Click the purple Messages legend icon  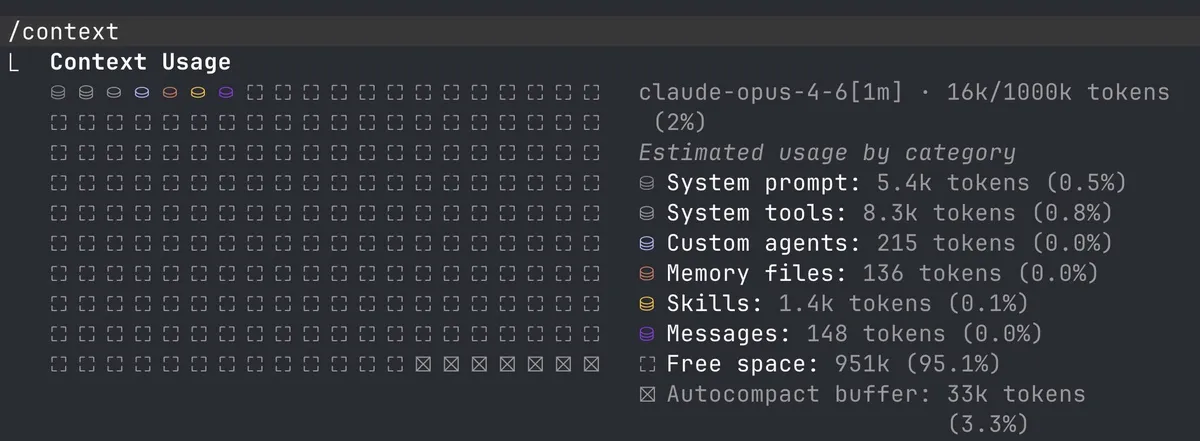tap(647, 333)
